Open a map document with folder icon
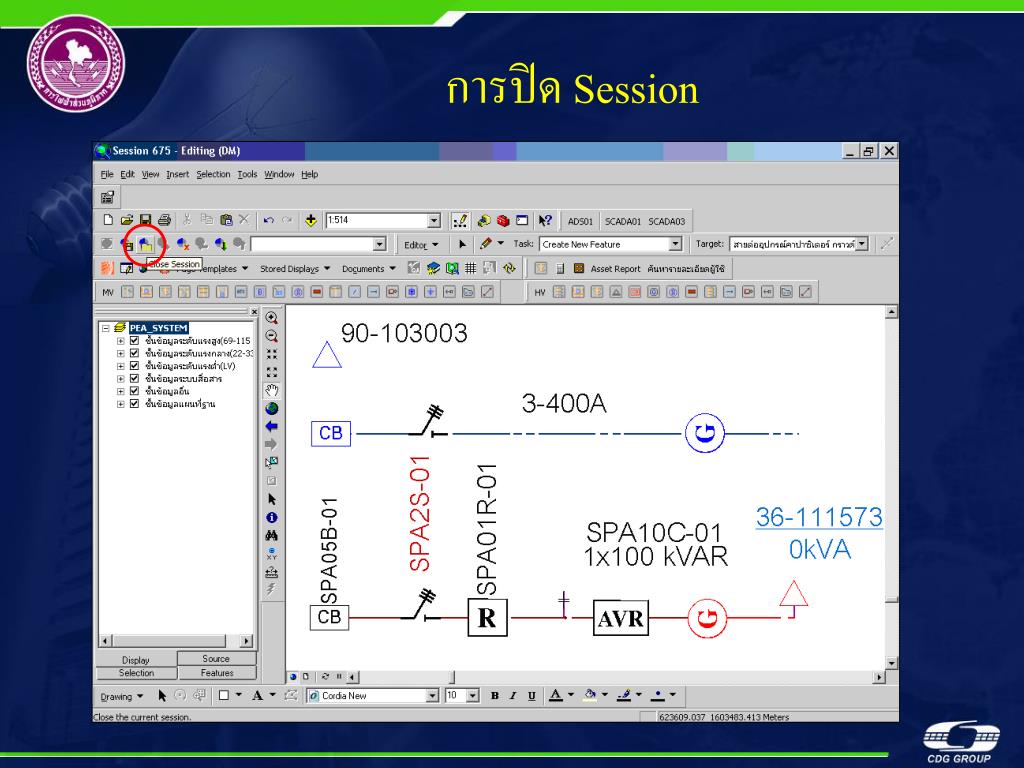The height and width of the screenshot is (768, 1024). 127,220
